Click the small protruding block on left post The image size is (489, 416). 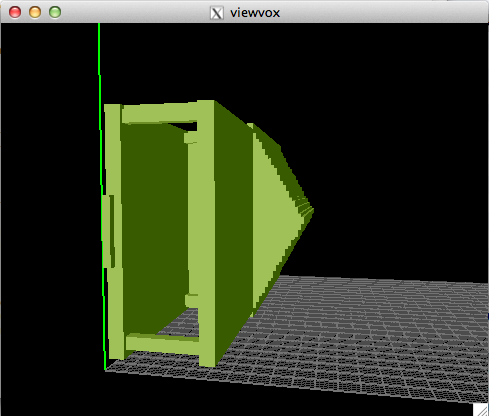point(108,231)
